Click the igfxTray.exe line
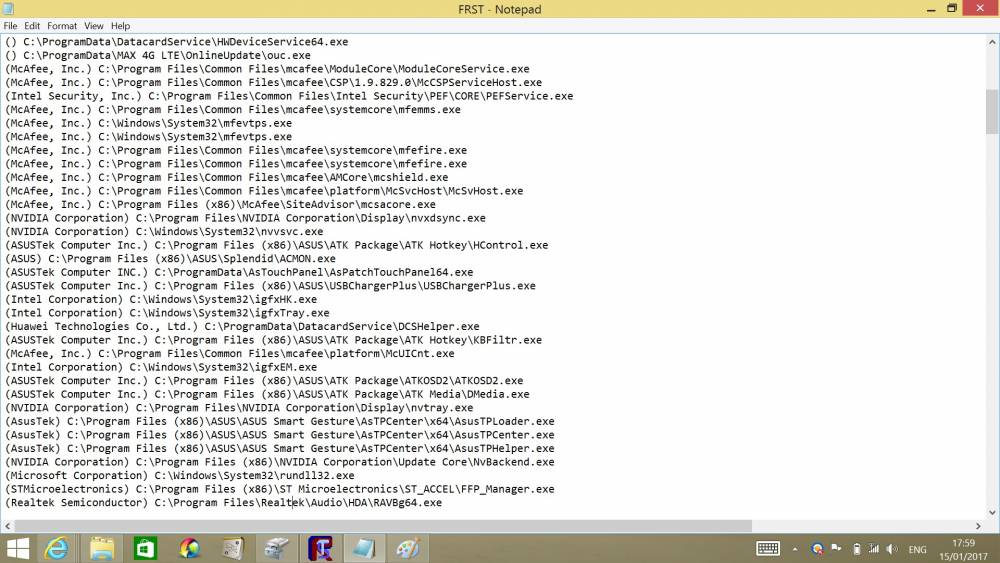1000x563 pixels. point(167,313)
